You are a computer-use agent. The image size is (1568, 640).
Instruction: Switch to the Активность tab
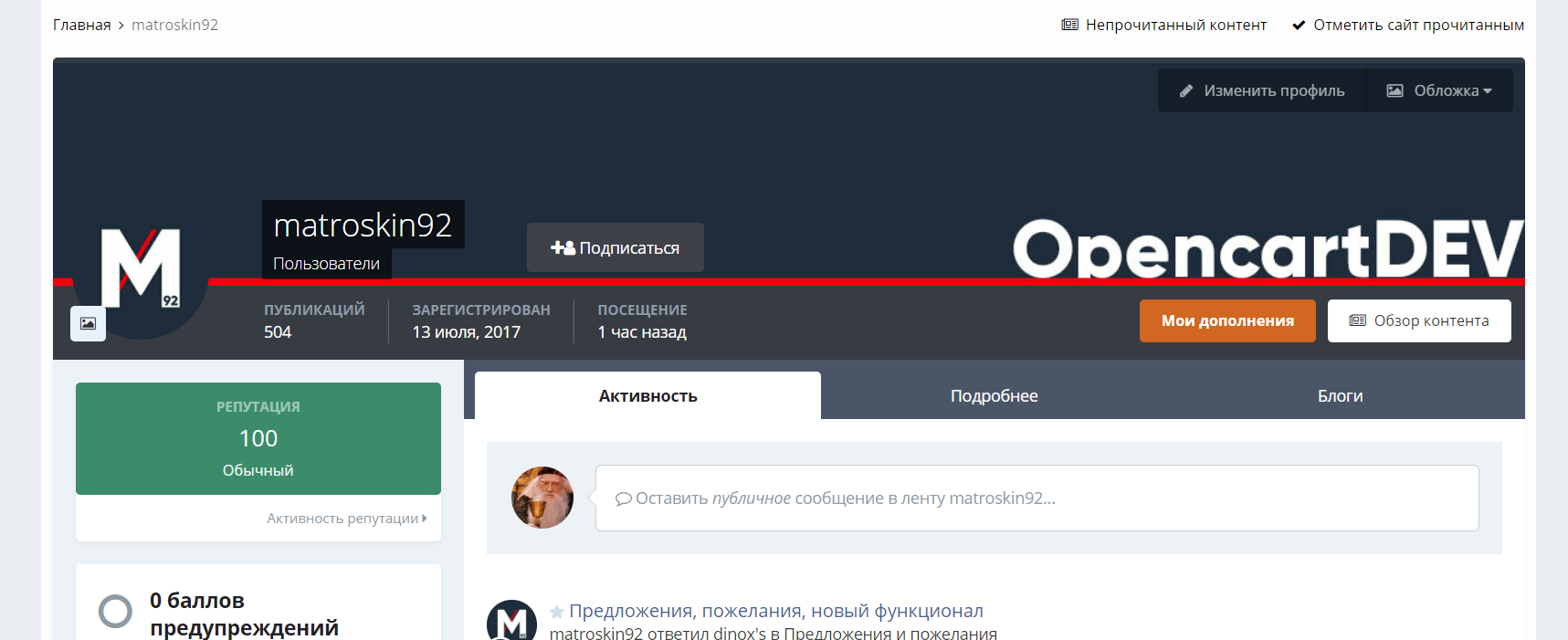647,395
